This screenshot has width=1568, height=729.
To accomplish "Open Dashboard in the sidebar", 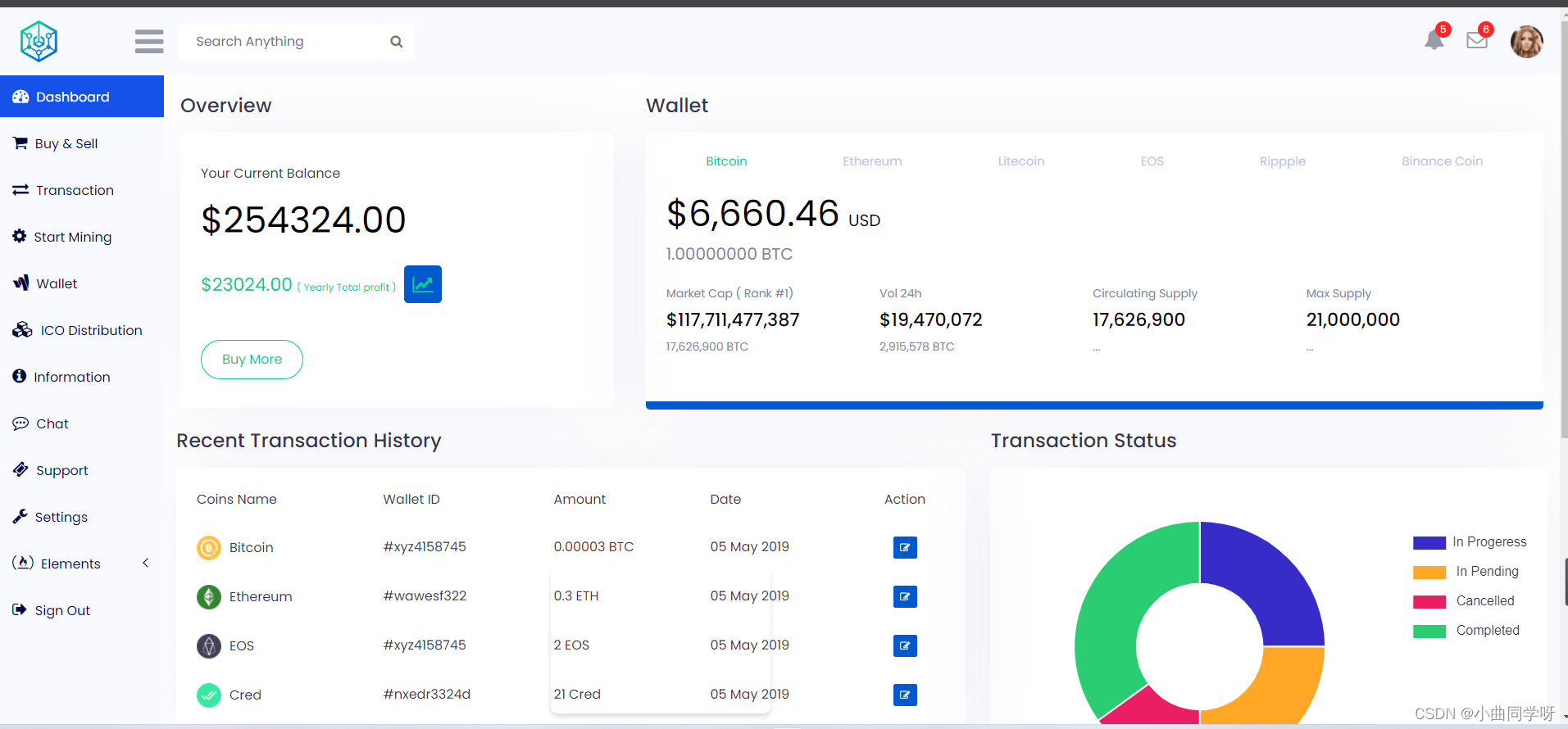I will coord(82,97).
